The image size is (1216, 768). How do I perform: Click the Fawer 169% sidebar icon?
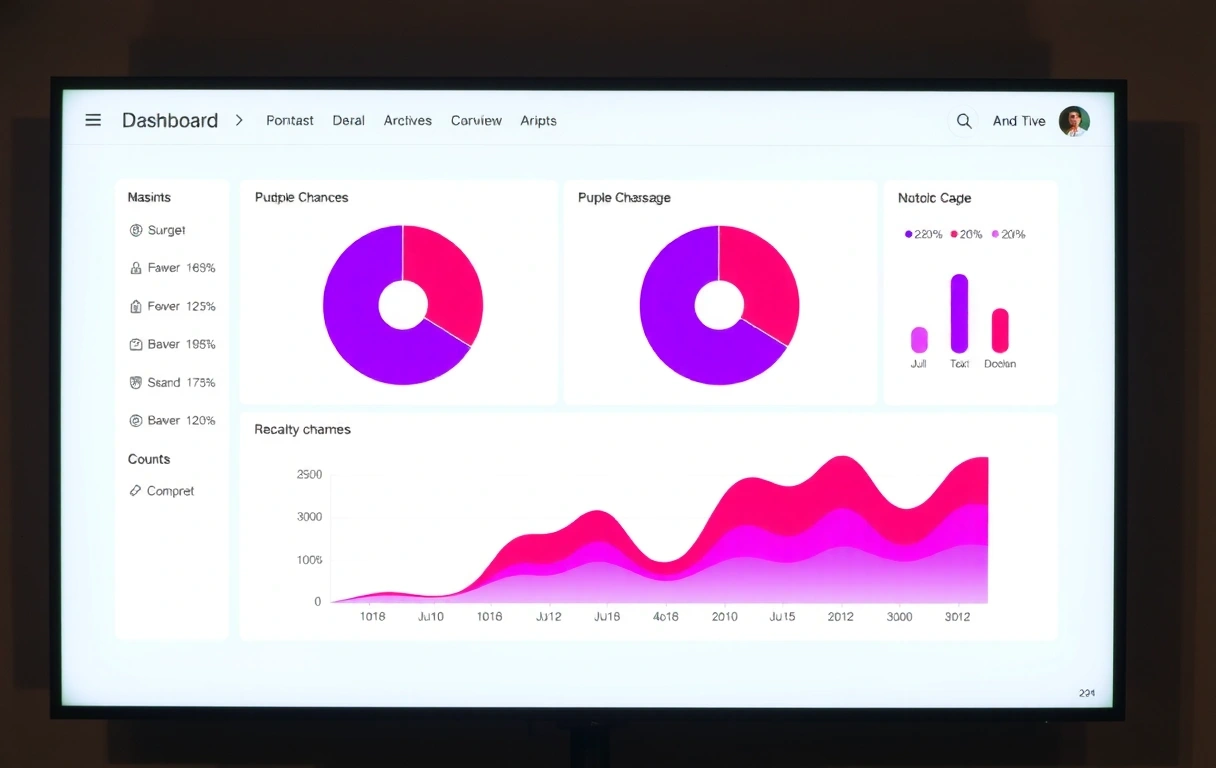pyautogui.click(x=137, y=268)
